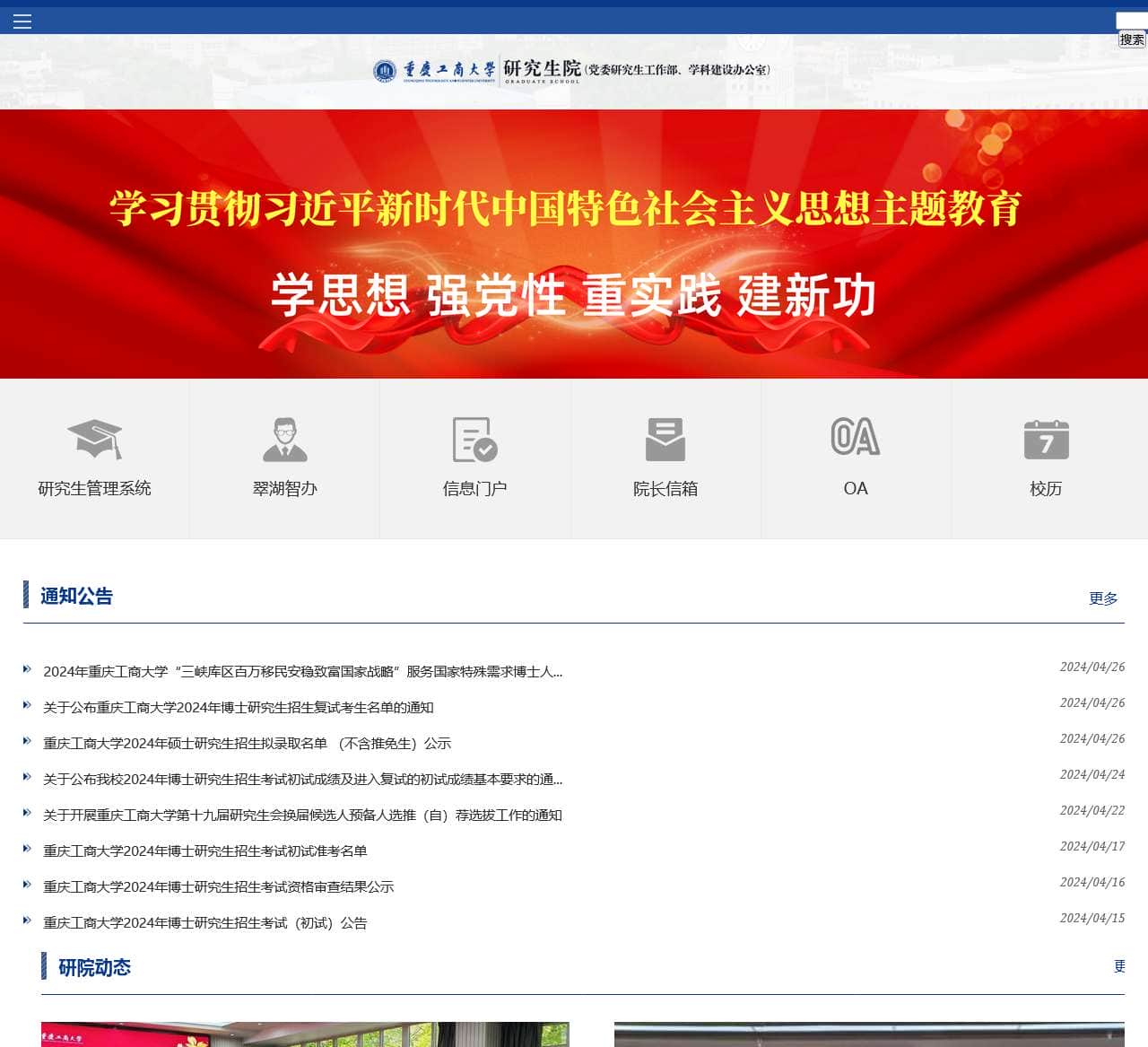
Task: Open the 更多 link for notices
Action: pos(1103,599)
